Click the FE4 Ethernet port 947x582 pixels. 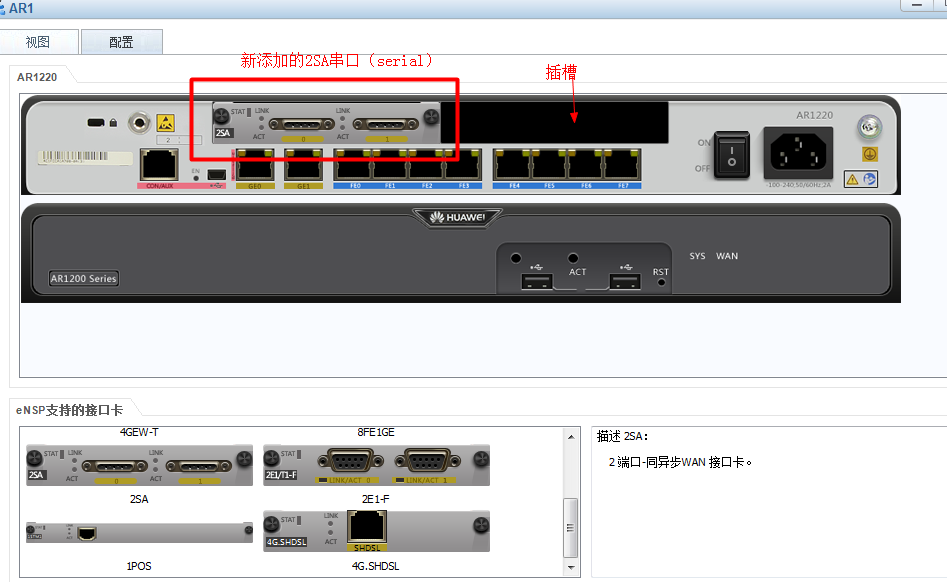point(512,165)
